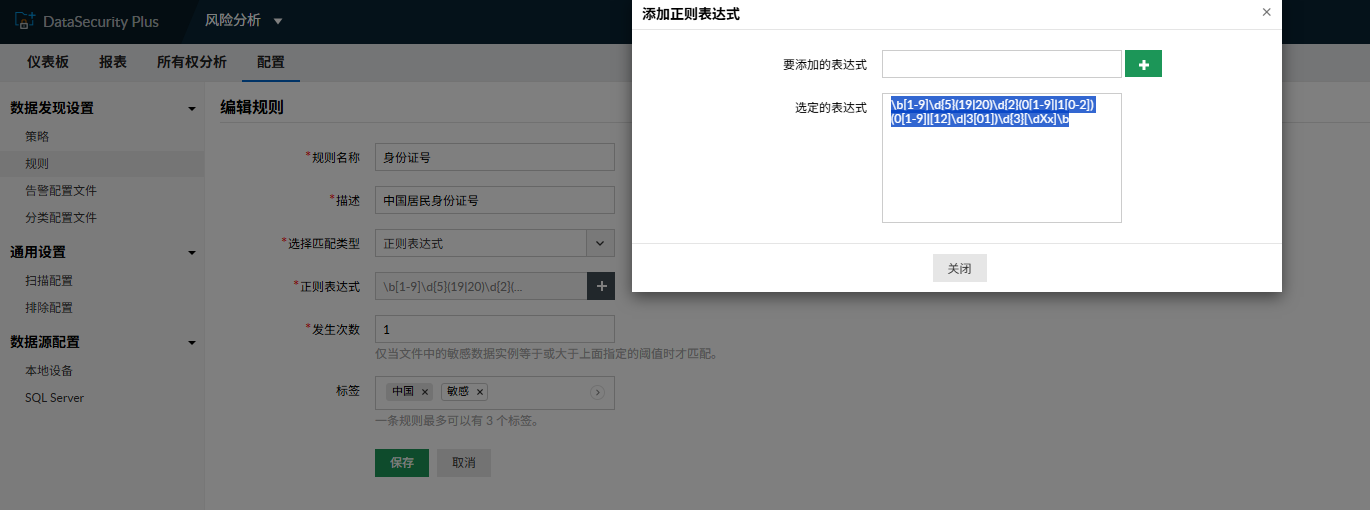
Task: Remove the 敏感 tag
Action: 480,392
